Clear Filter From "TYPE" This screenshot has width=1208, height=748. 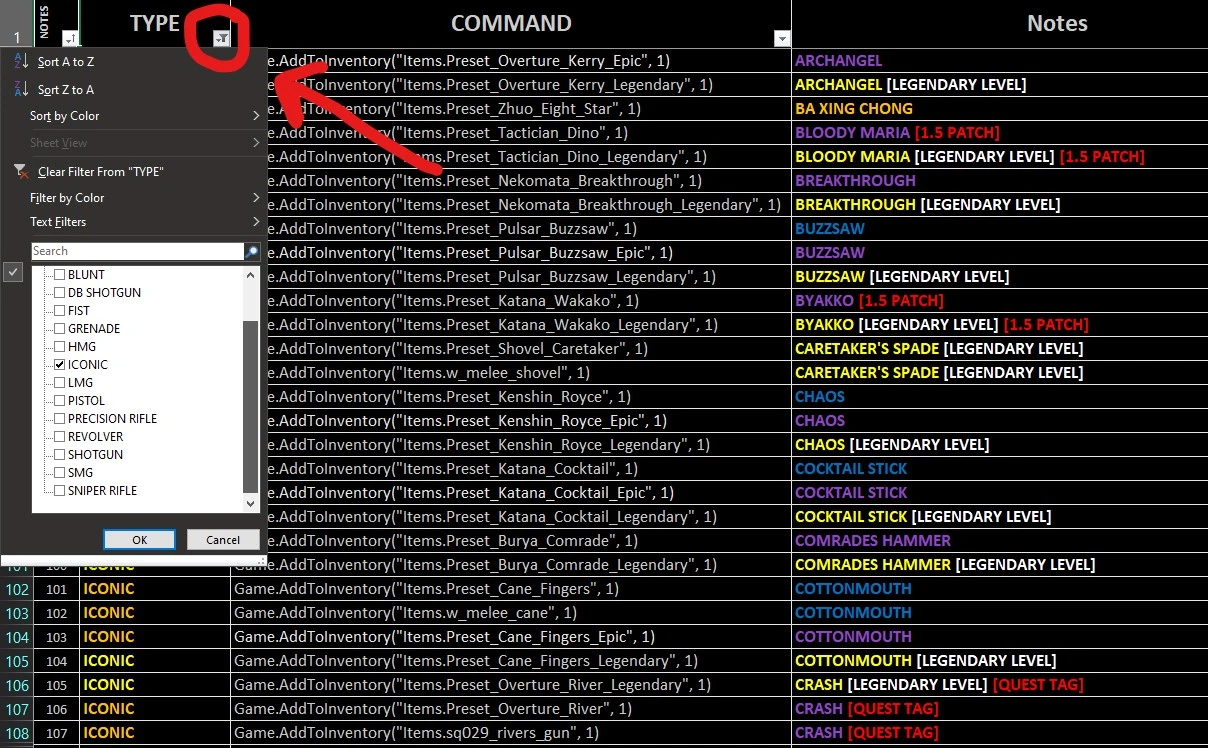tap(101, 172)
